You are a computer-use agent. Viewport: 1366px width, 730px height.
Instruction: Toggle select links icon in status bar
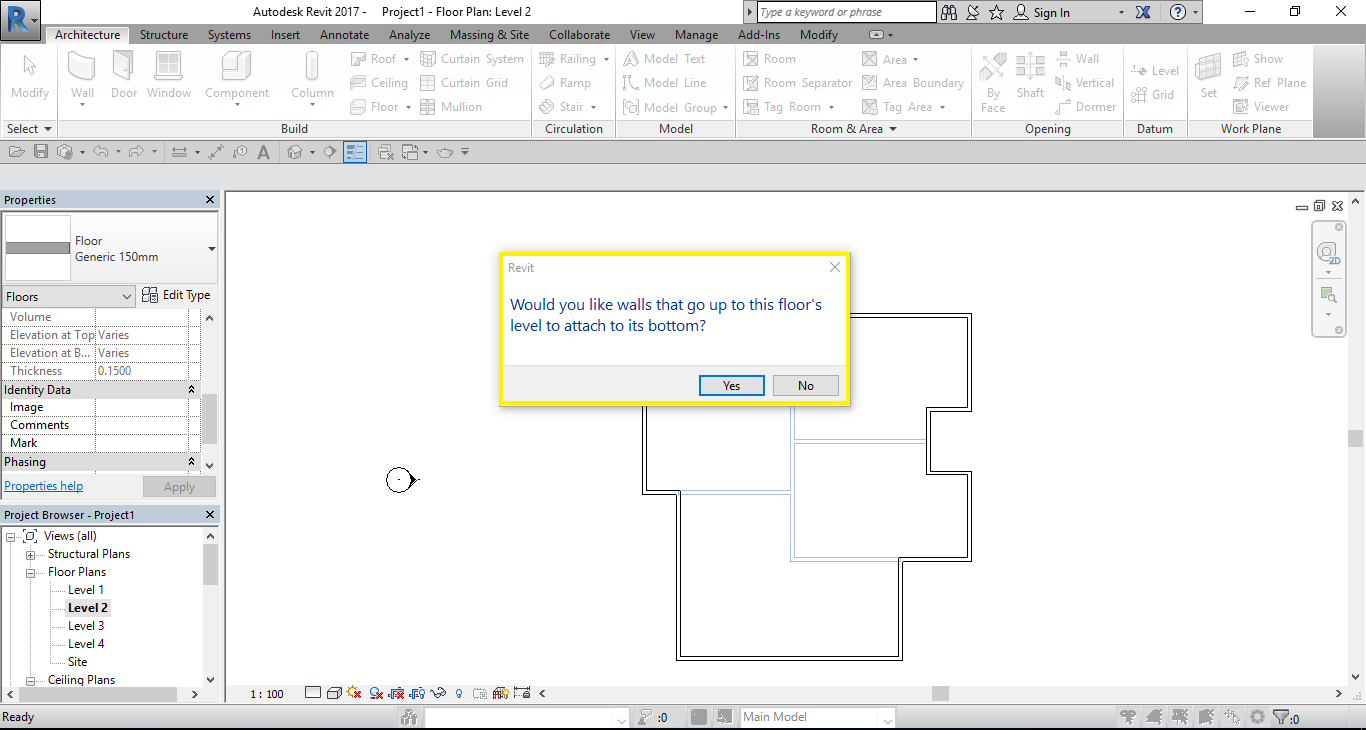coord(1128,717)
